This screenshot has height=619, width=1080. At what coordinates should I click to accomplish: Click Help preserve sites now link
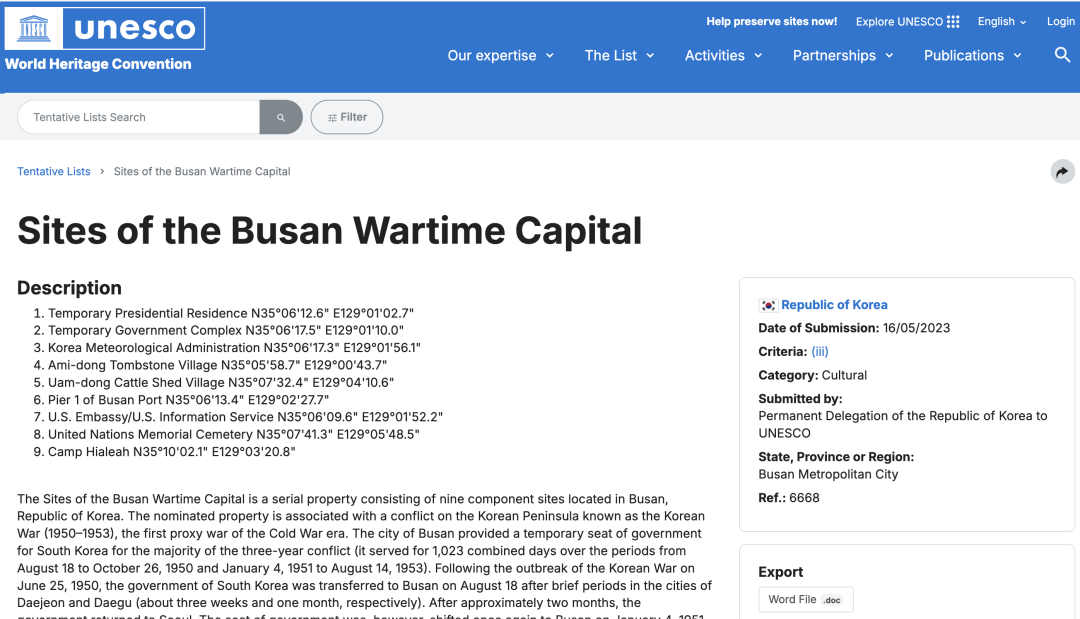point(771,22)
